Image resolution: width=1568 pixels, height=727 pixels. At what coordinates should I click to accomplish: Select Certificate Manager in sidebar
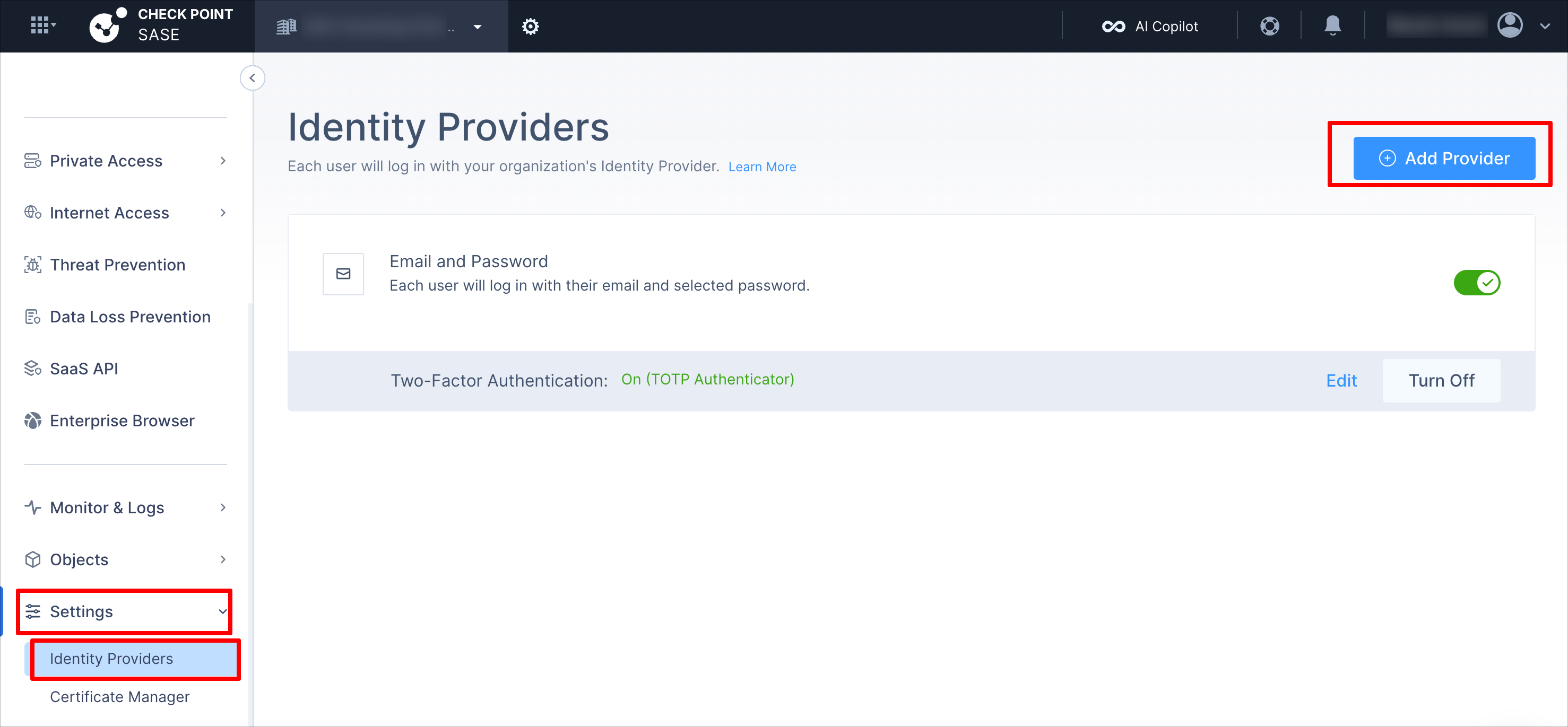(119, 697)
